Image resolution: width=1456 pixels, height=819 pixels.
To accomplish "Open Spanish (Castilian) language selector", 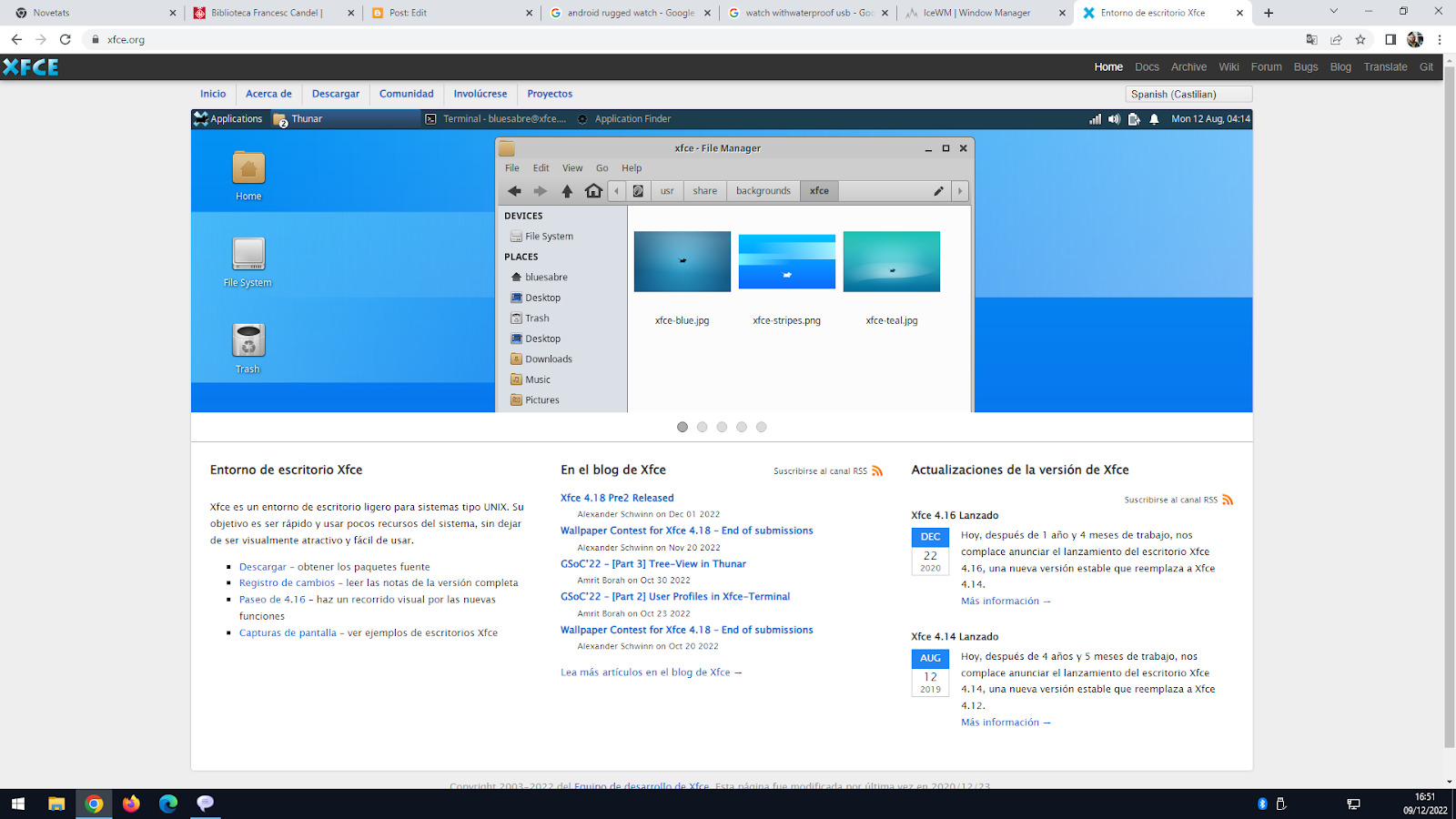I will tap(1188, 94).
